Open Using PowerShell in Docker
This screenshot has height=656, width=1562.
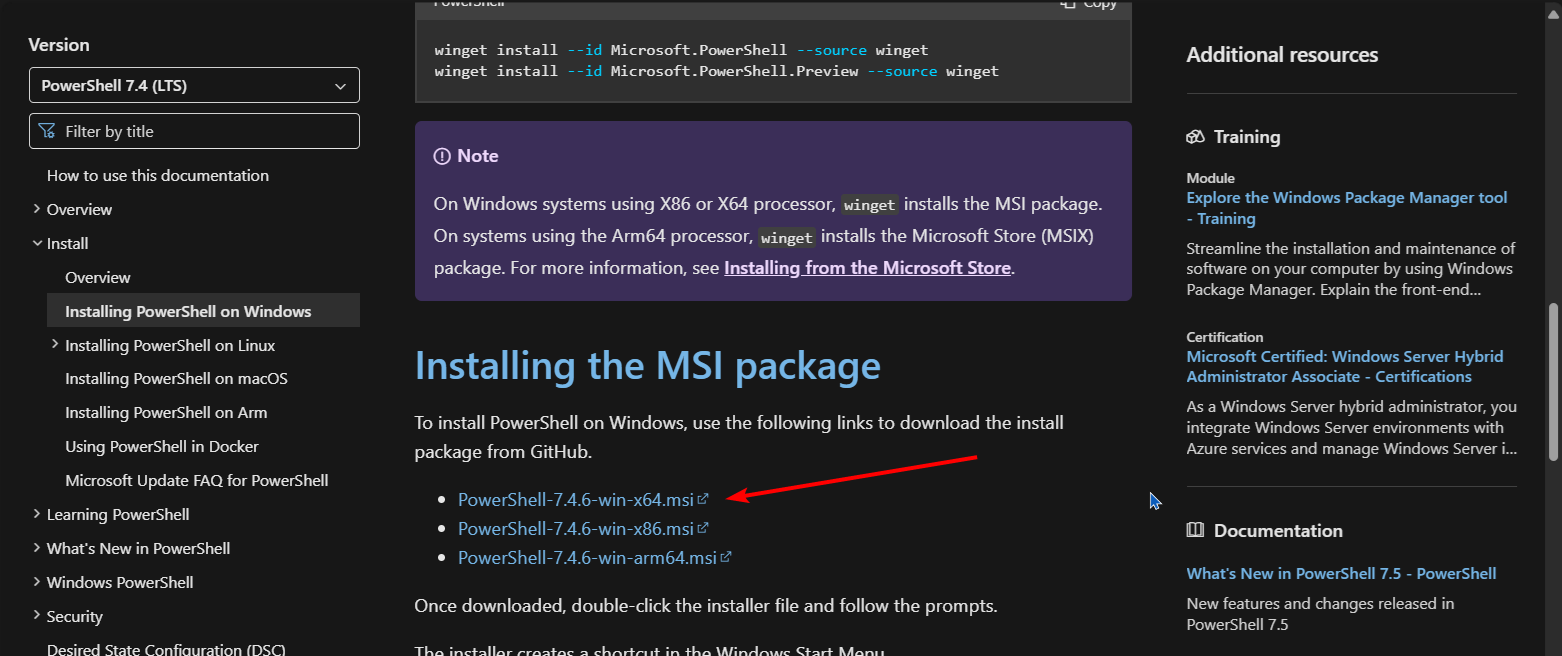[x=162, y=446]
